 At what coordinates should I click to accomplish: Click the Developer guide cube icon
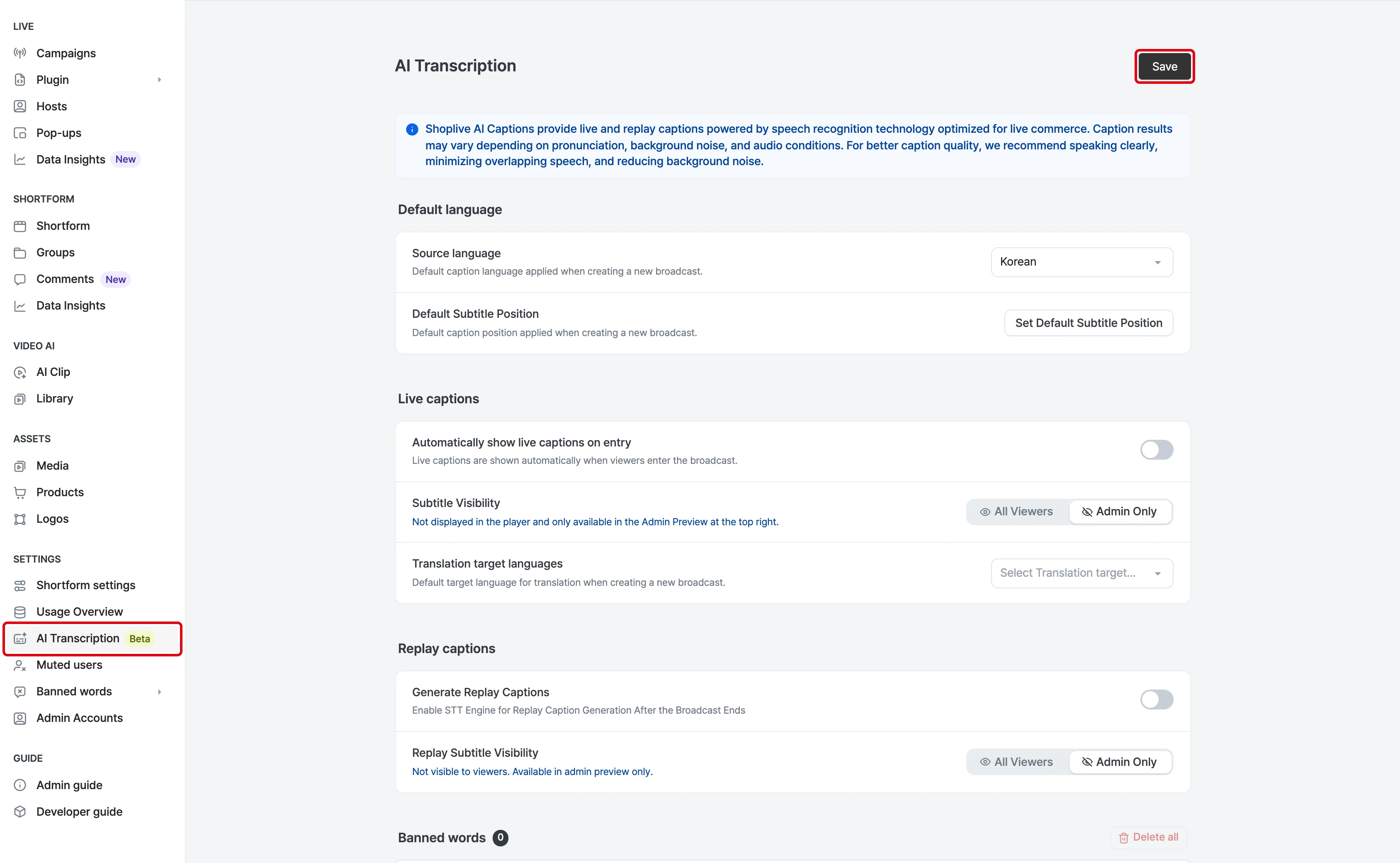tap(20, 812)
